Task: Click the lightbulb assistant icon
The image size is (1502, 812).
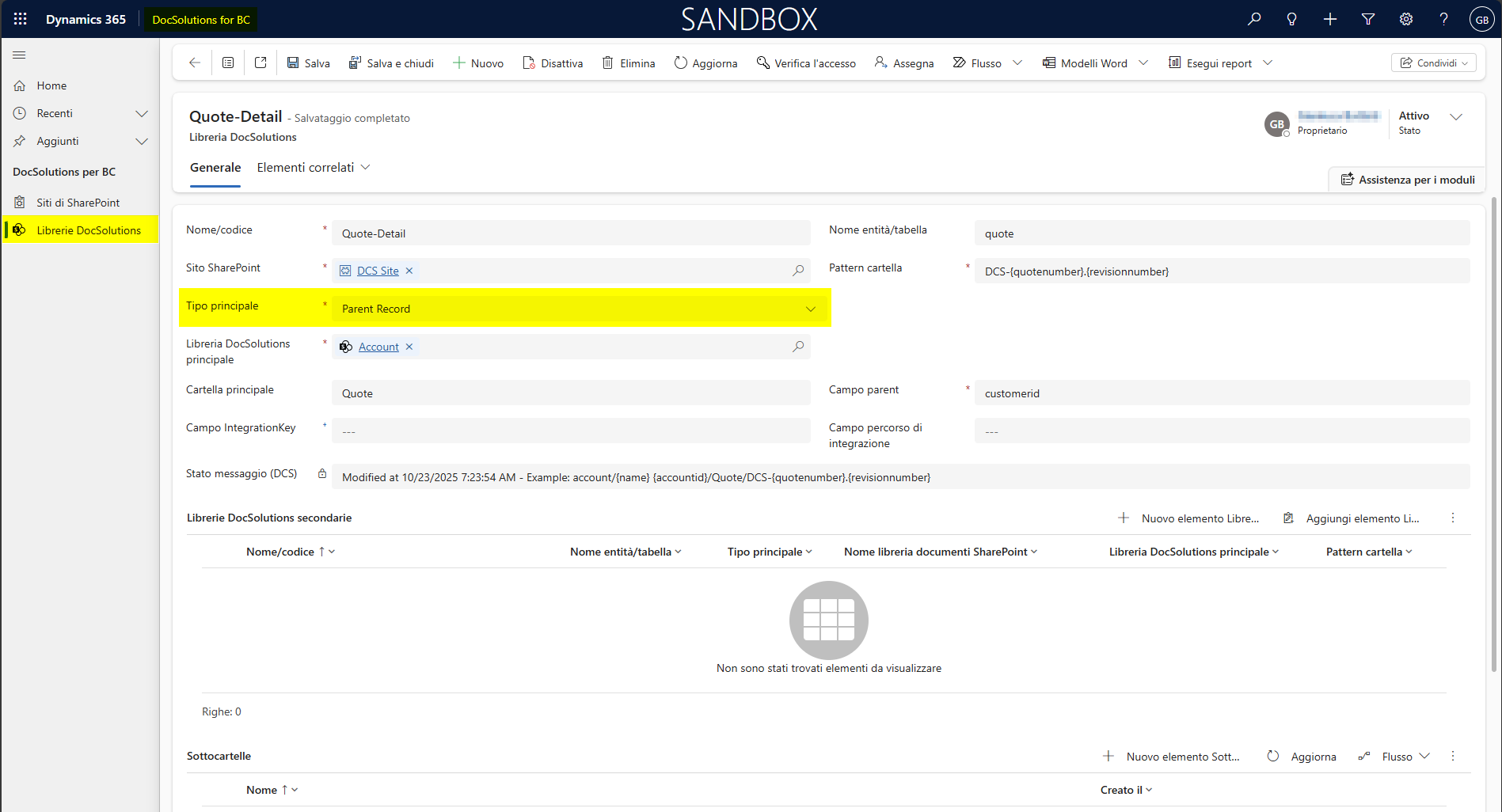Action: click(1292, 19)
